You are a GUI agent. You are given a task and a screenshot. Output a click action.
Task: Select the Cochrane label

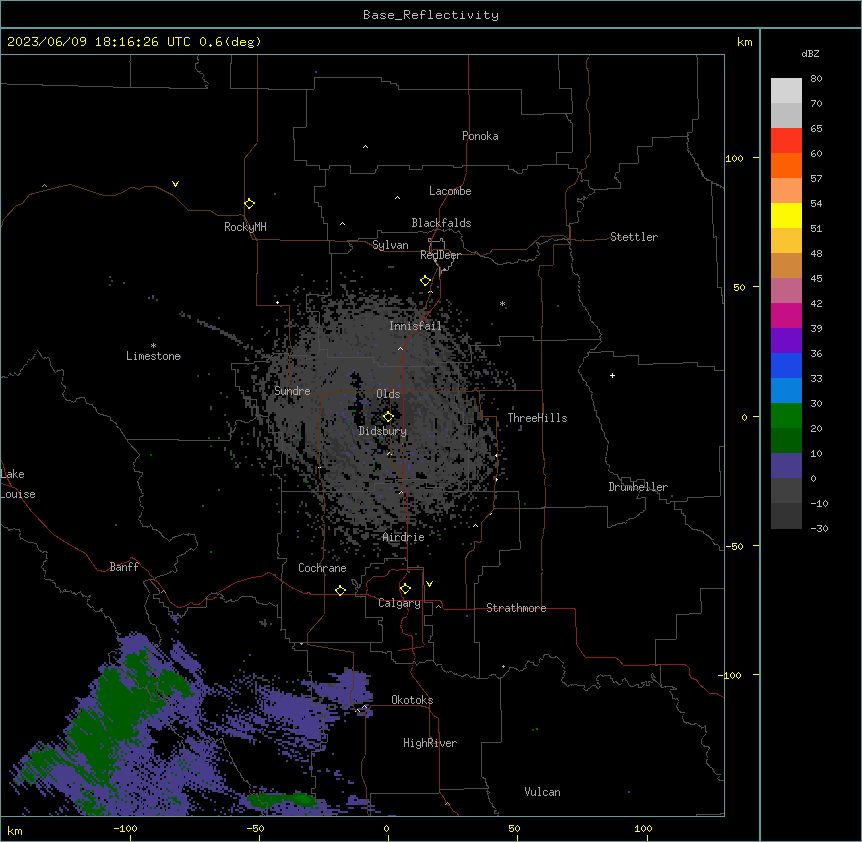322,568
